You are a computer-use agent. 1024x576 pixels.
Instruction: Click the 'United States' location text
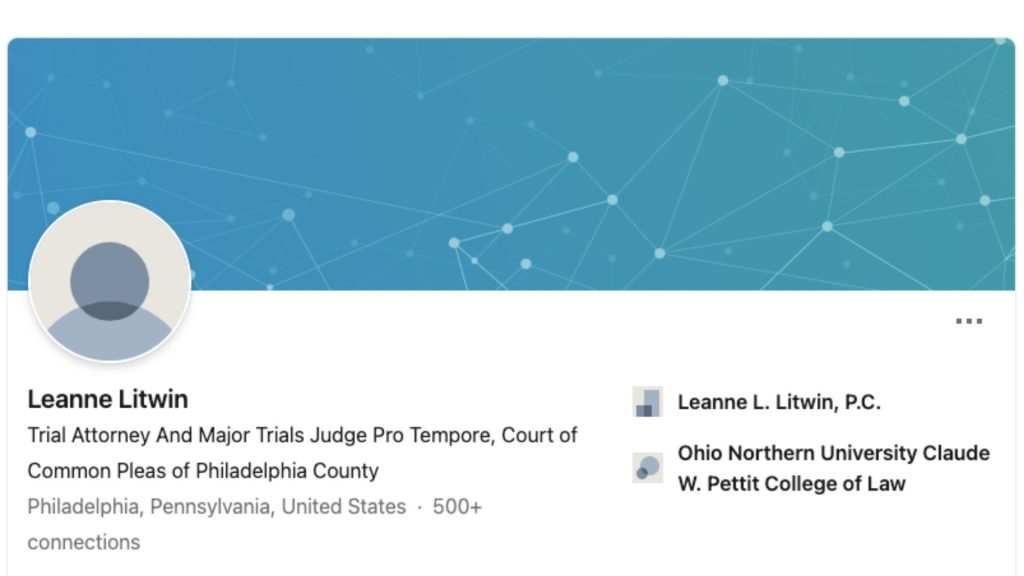coord(343,507)
